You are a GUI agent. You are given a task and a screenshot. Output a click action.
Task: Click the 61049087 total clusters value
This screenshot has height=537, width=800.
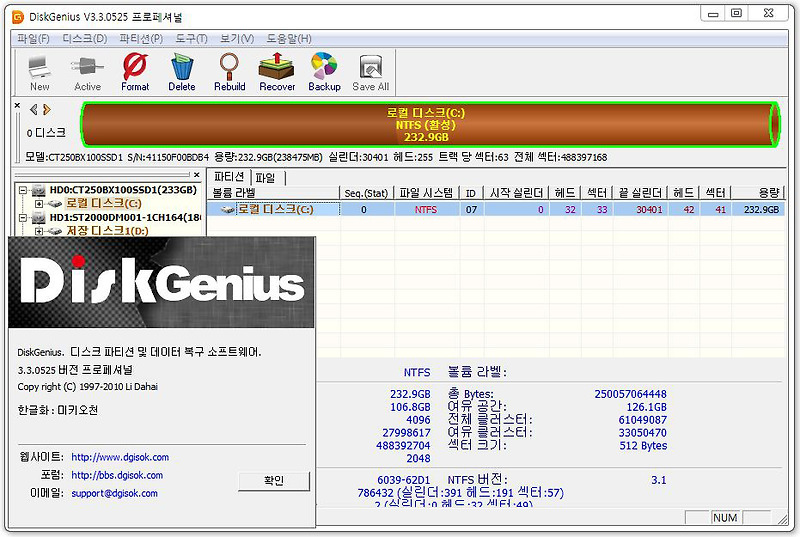[x=642, y=420]
